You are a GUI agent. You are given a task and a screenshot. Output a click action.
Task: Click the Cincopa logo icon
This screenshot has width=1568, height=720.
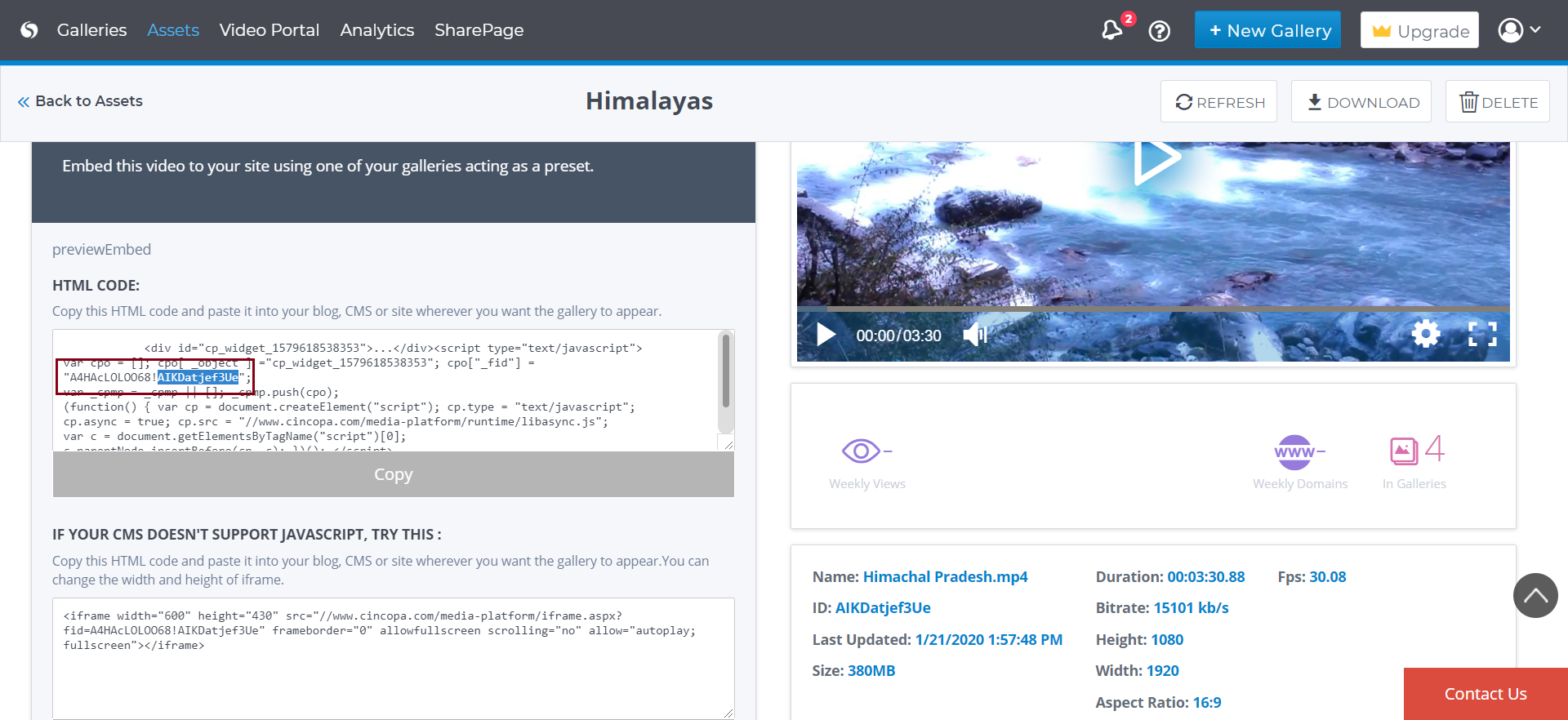pos(29,30)
